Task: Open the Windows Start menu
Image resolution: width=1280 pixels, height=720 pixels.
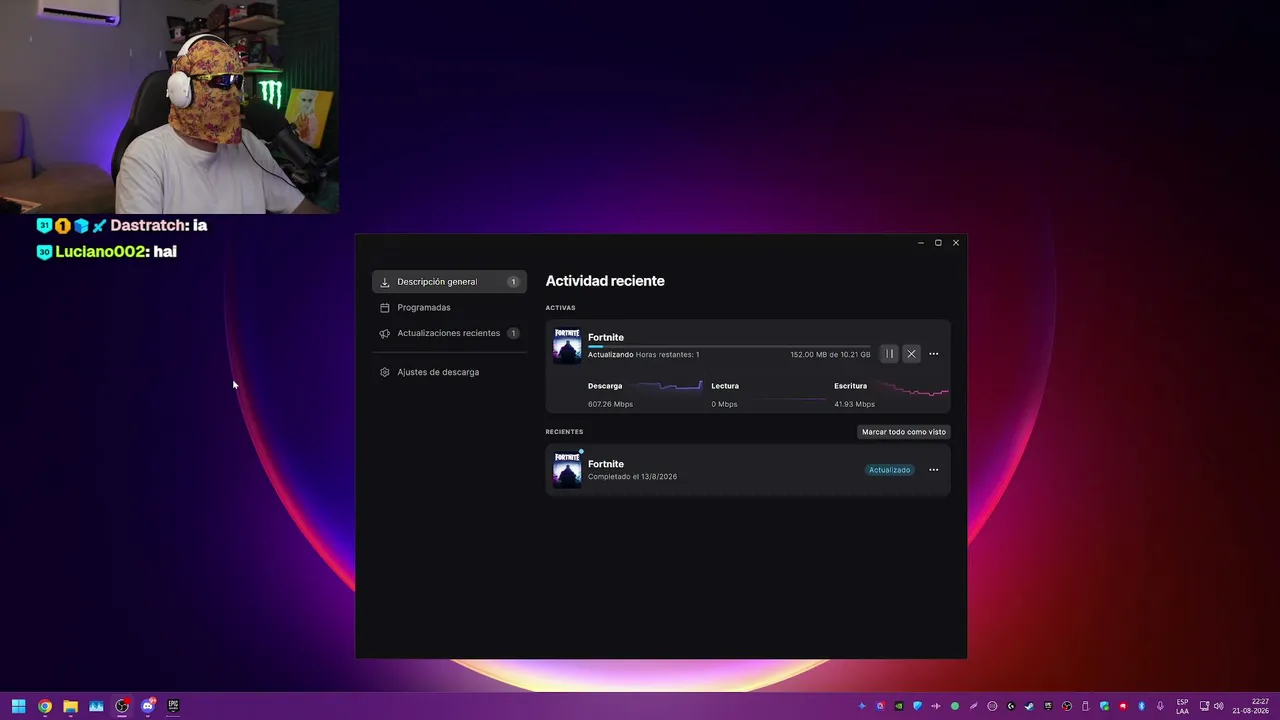Action: [18, 706]
